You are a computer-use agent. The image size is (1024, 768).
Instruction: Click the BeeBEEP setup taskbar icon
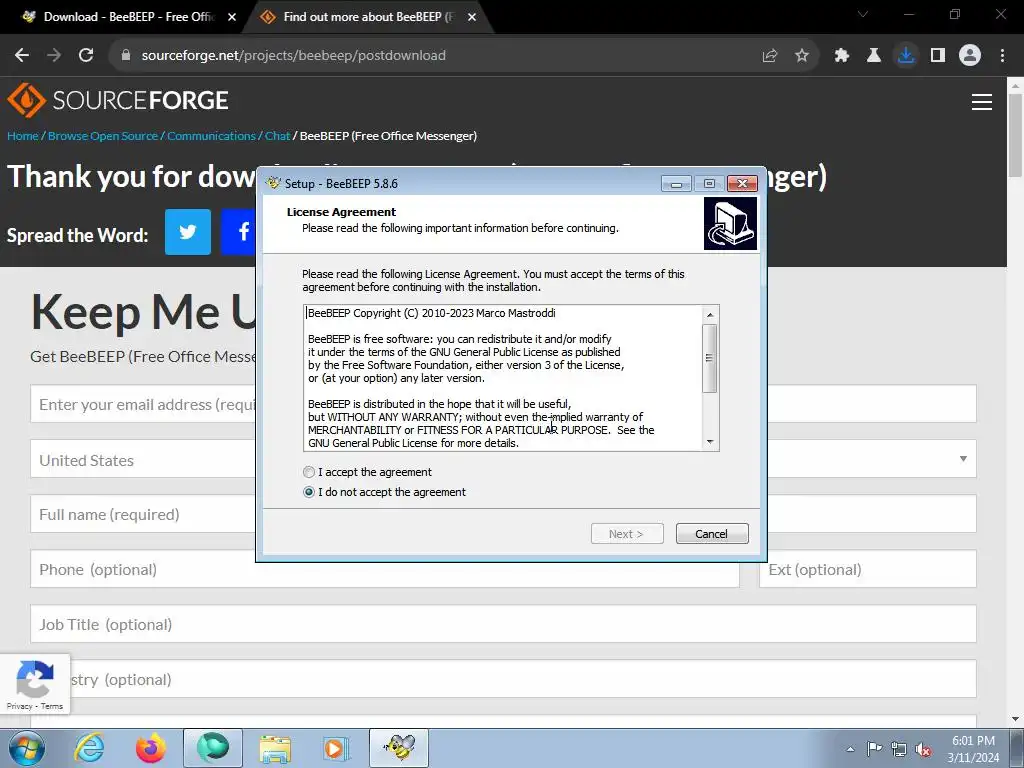(399, 748)
